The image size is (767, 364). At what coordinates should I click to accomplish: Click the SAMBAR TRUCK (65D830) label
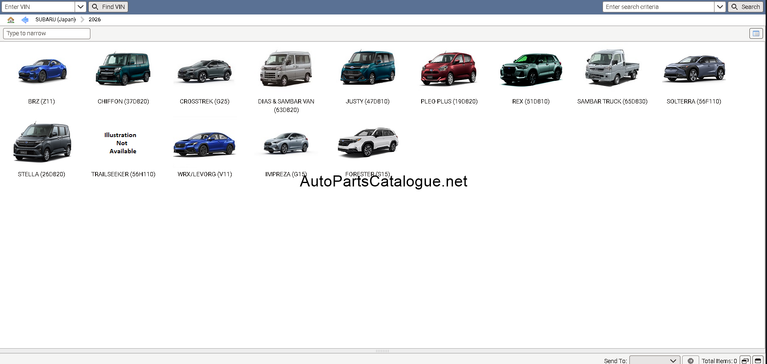tap(612, 102)
